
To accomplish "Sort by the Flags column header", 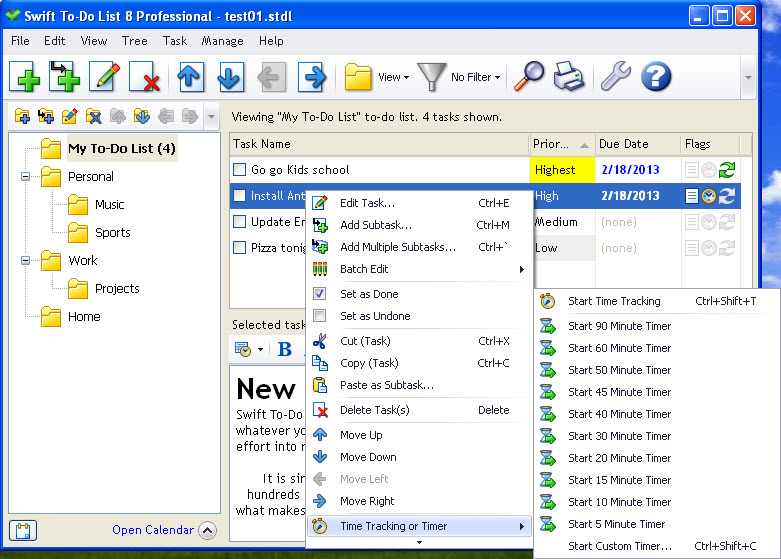I will 710,144.
